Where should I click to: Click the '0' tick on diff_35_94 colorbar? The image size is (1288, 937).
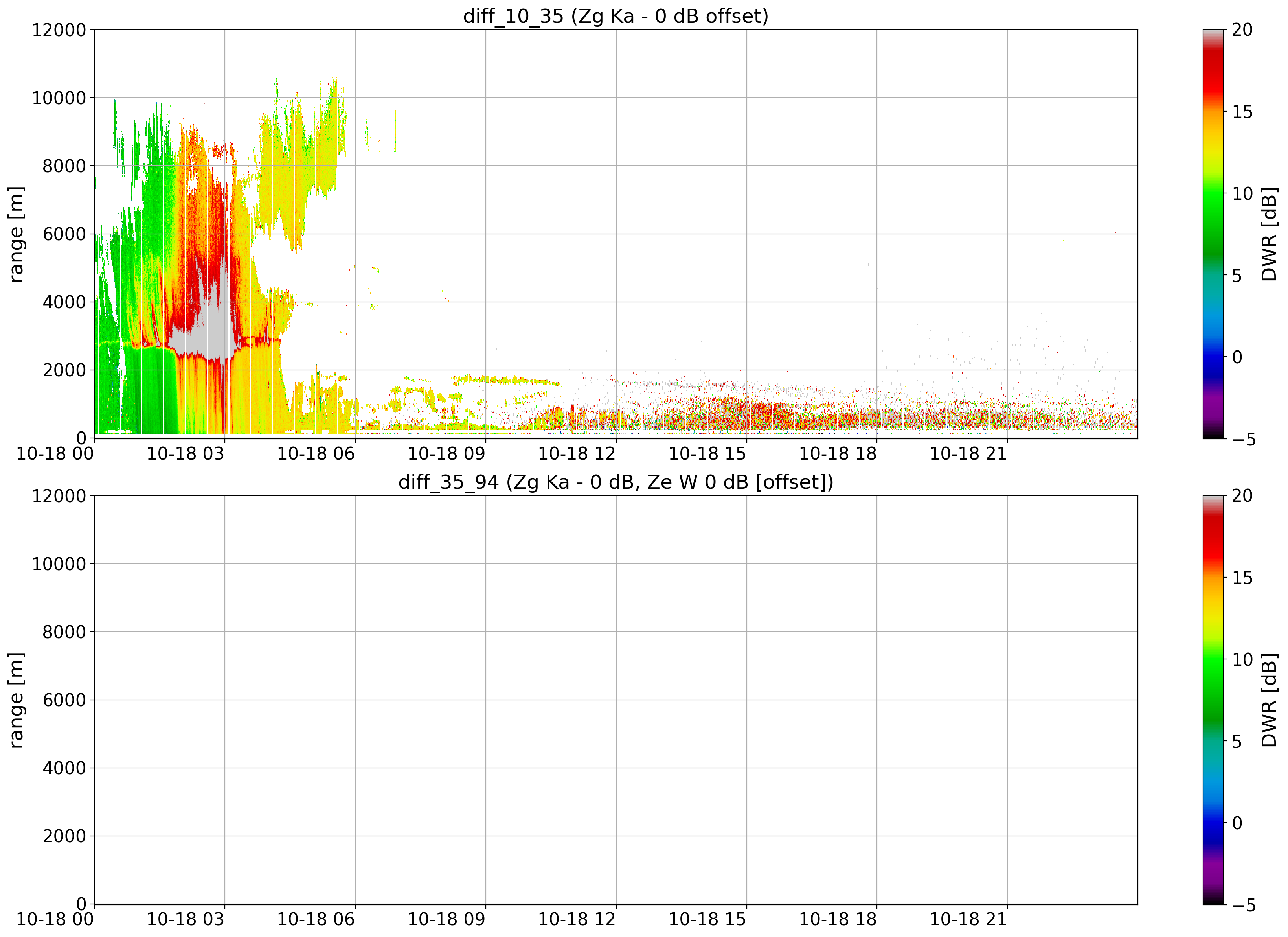tap(1237, 823)
